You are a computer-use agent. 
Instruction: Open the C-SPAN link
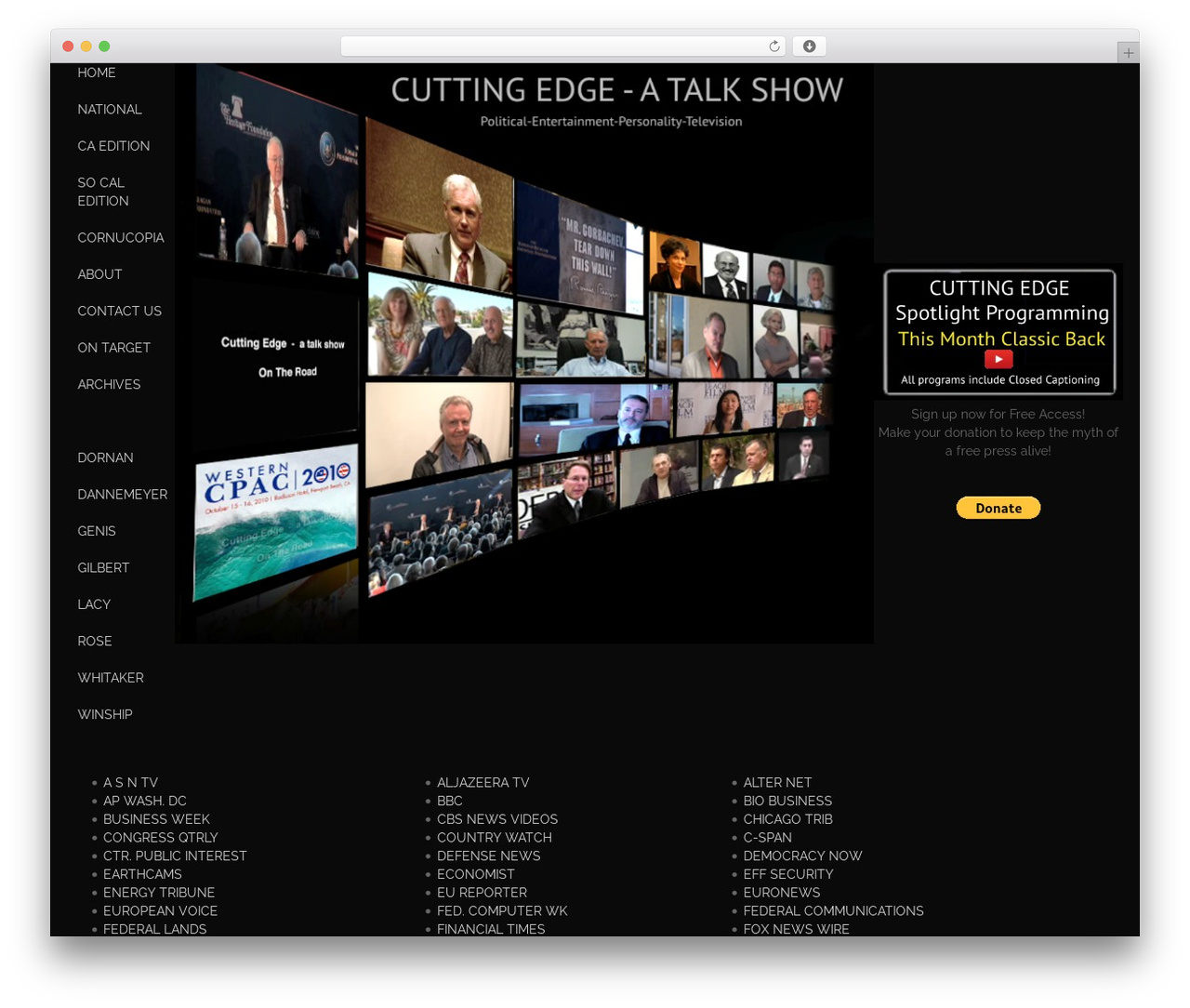767,838
